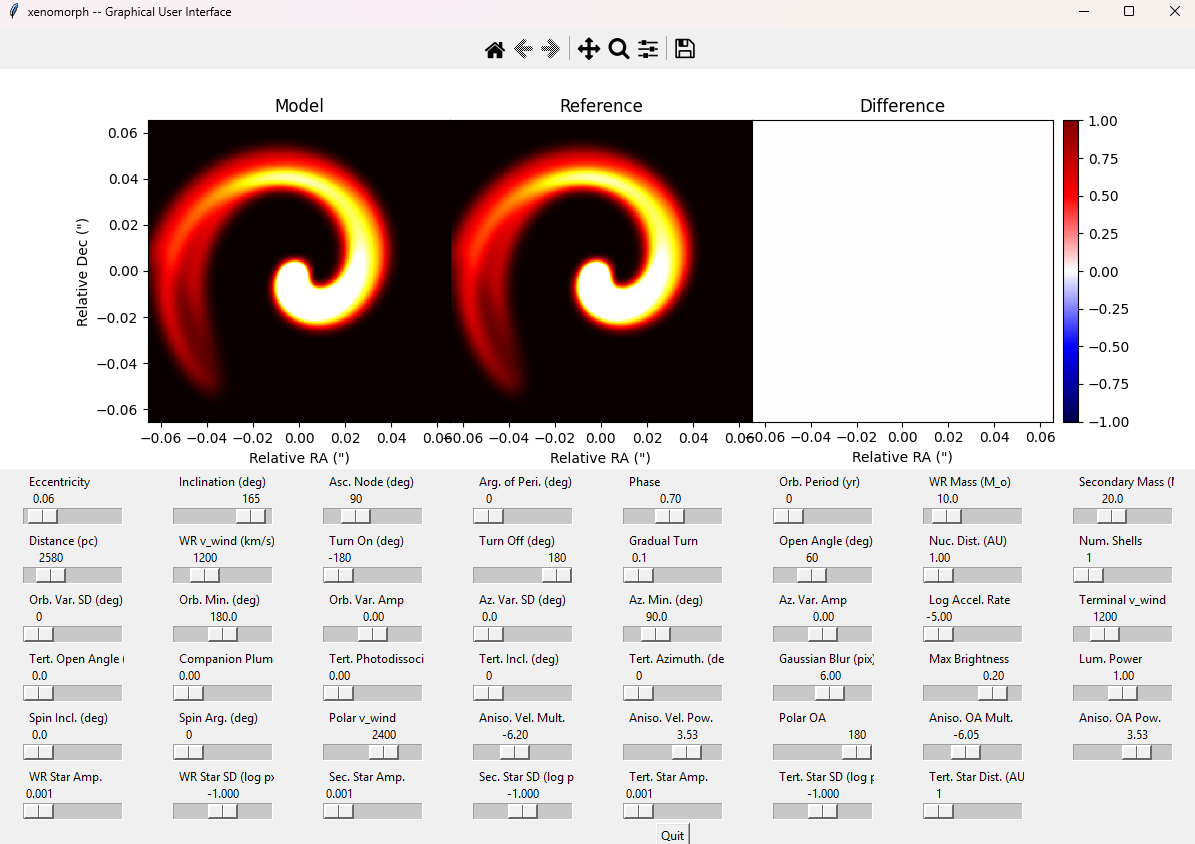The image size is (1195, 844).
Task: Adjust the Phase slider
Action: [672, 516]
